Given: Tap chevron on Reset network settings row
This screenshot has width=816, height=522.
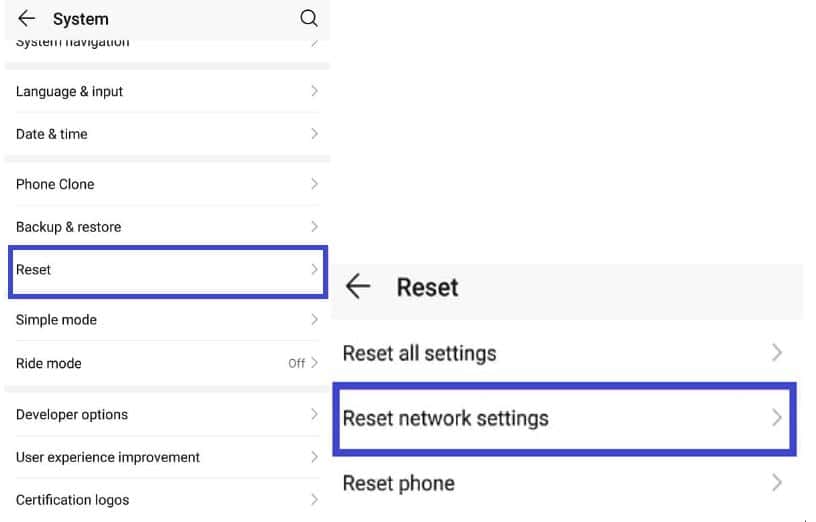Looking at the screenshot, I should click(776, 418).
